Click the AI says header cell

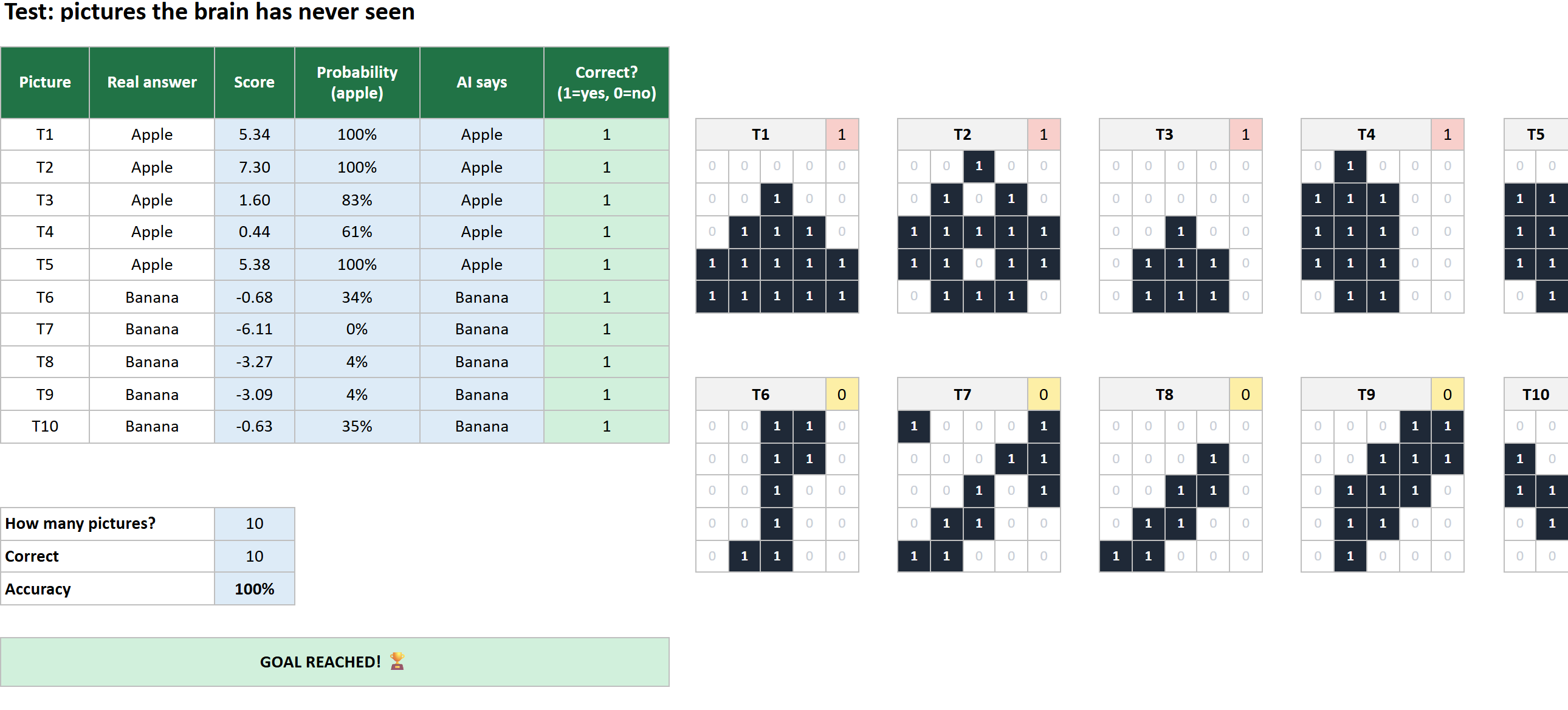[x=482, y=83]
